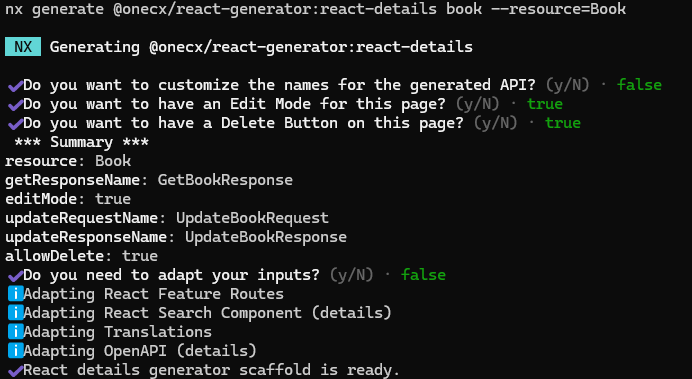Click info icon beside Adapting Translations
This screenshot has height=379, width=692.
15,332
